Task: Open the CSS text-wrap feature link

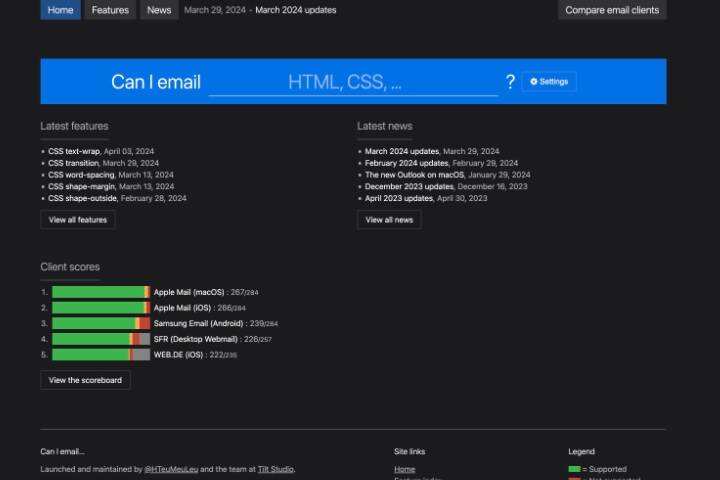Action: coord(74,152)
